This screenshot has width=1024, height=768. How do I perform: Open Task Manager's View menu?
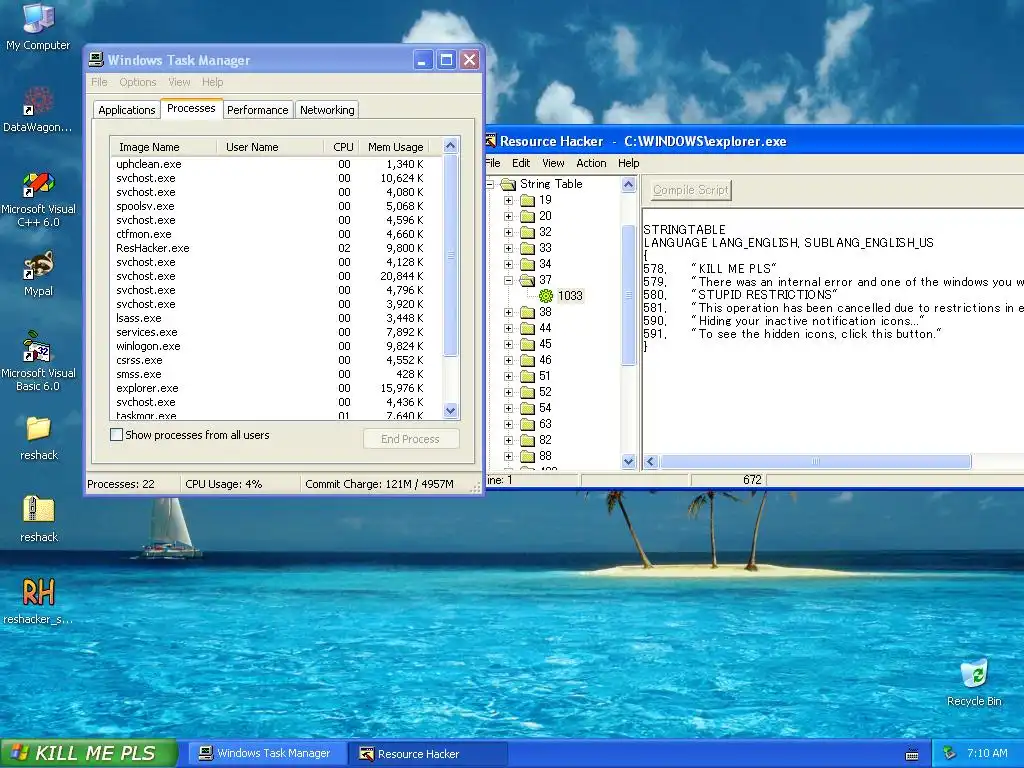click(179, 82)
